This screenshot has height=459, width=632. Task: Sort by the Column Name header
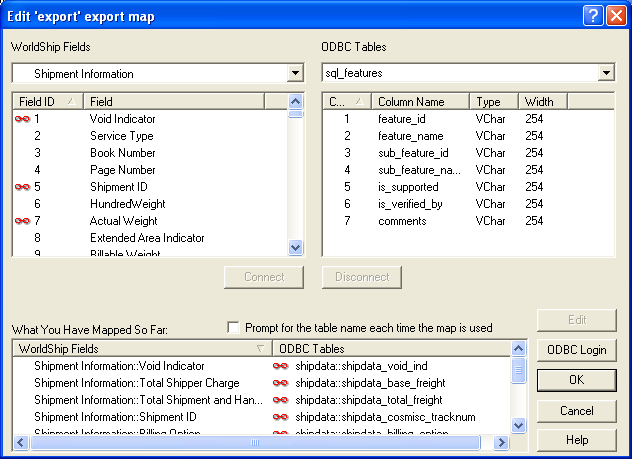pyautogui.click(x=420, y=102)
